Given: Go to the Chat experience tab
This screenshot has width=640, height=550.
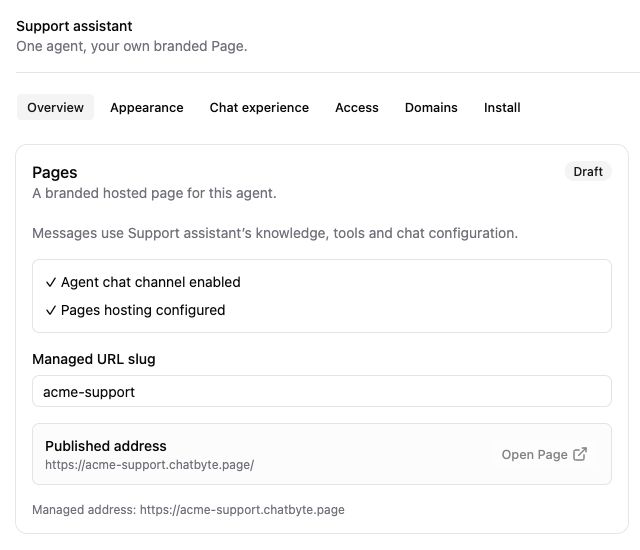Looking at the screenshot, I should coord(259,107).
